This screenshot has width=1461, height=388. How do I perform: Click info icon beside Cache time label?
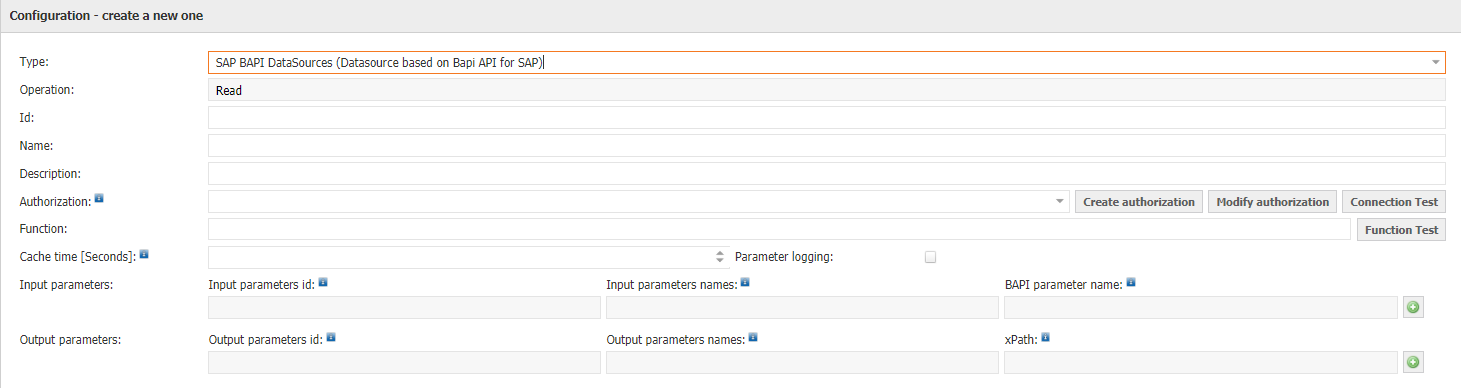click(144, 254)
